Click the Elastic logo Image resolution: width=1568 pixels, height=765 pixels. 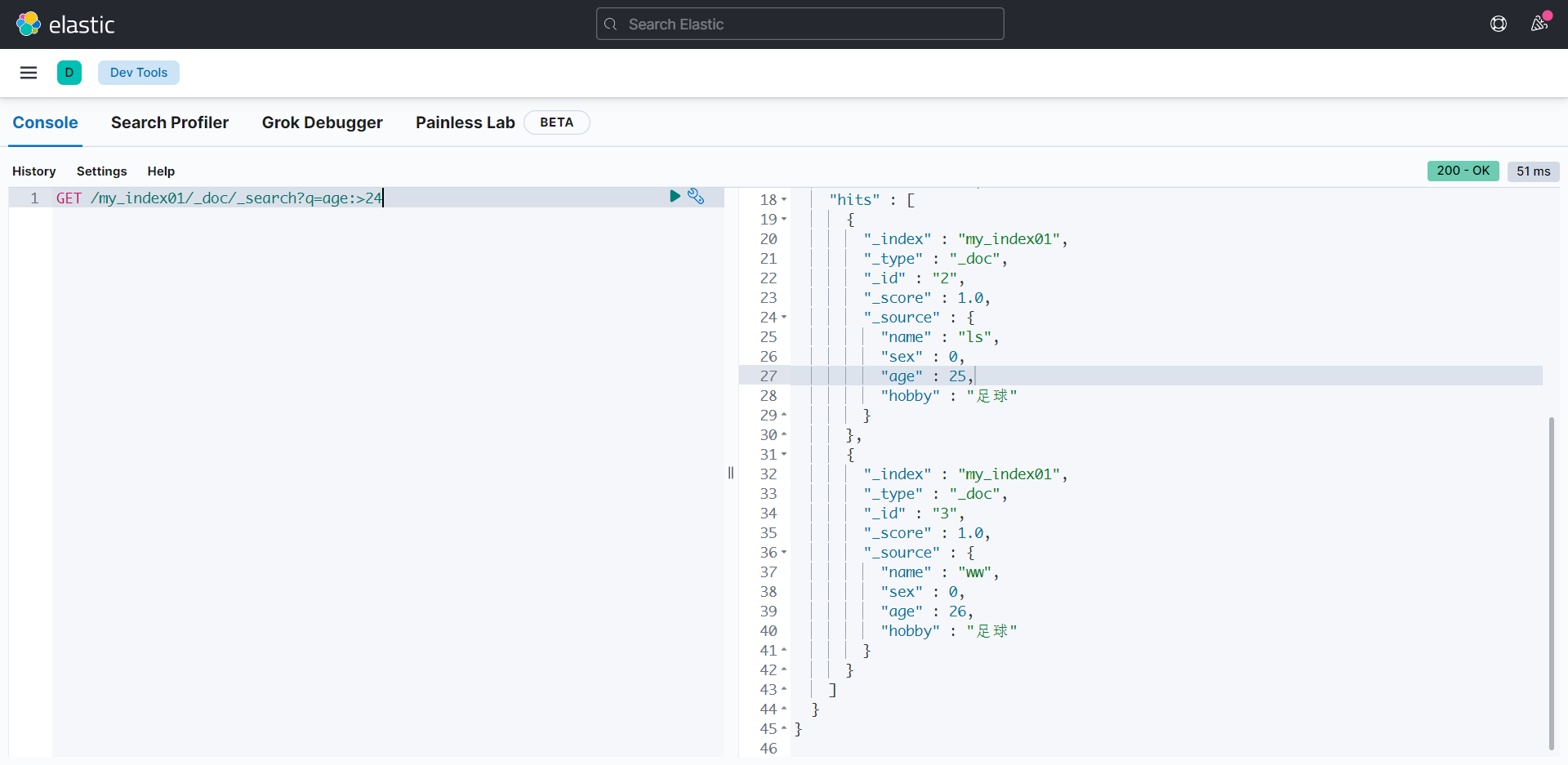(x=65, y=24)
